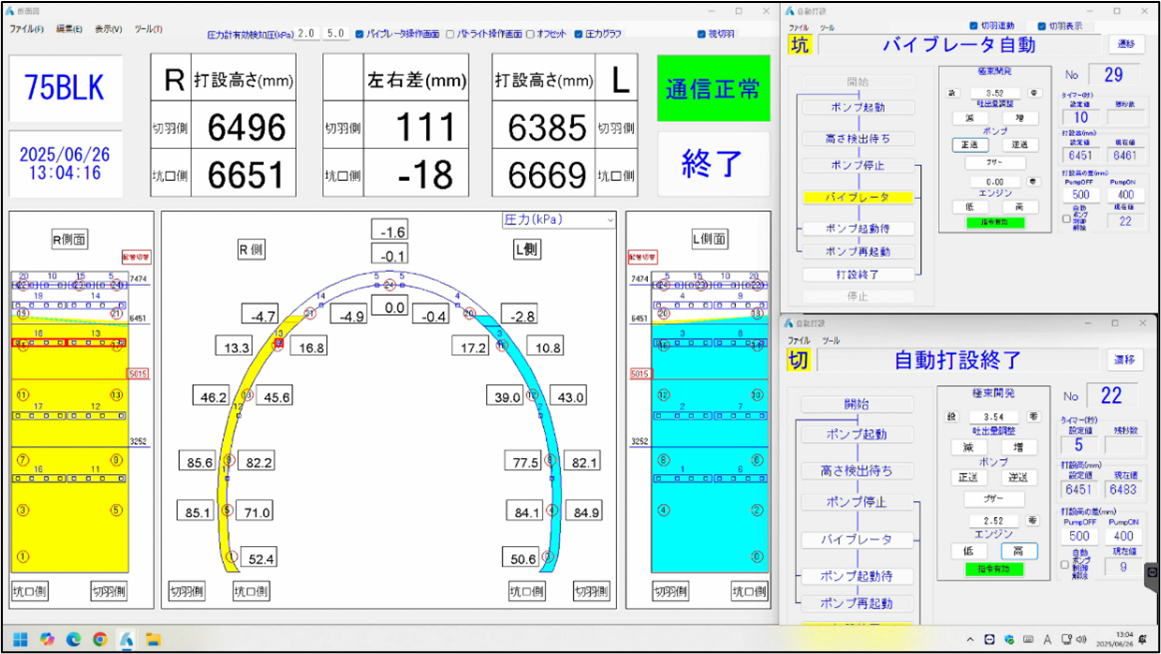Screen dimensions: 1161x654
Task: Open File Explorer from the taskbar
Action: (x=154, y=638)
